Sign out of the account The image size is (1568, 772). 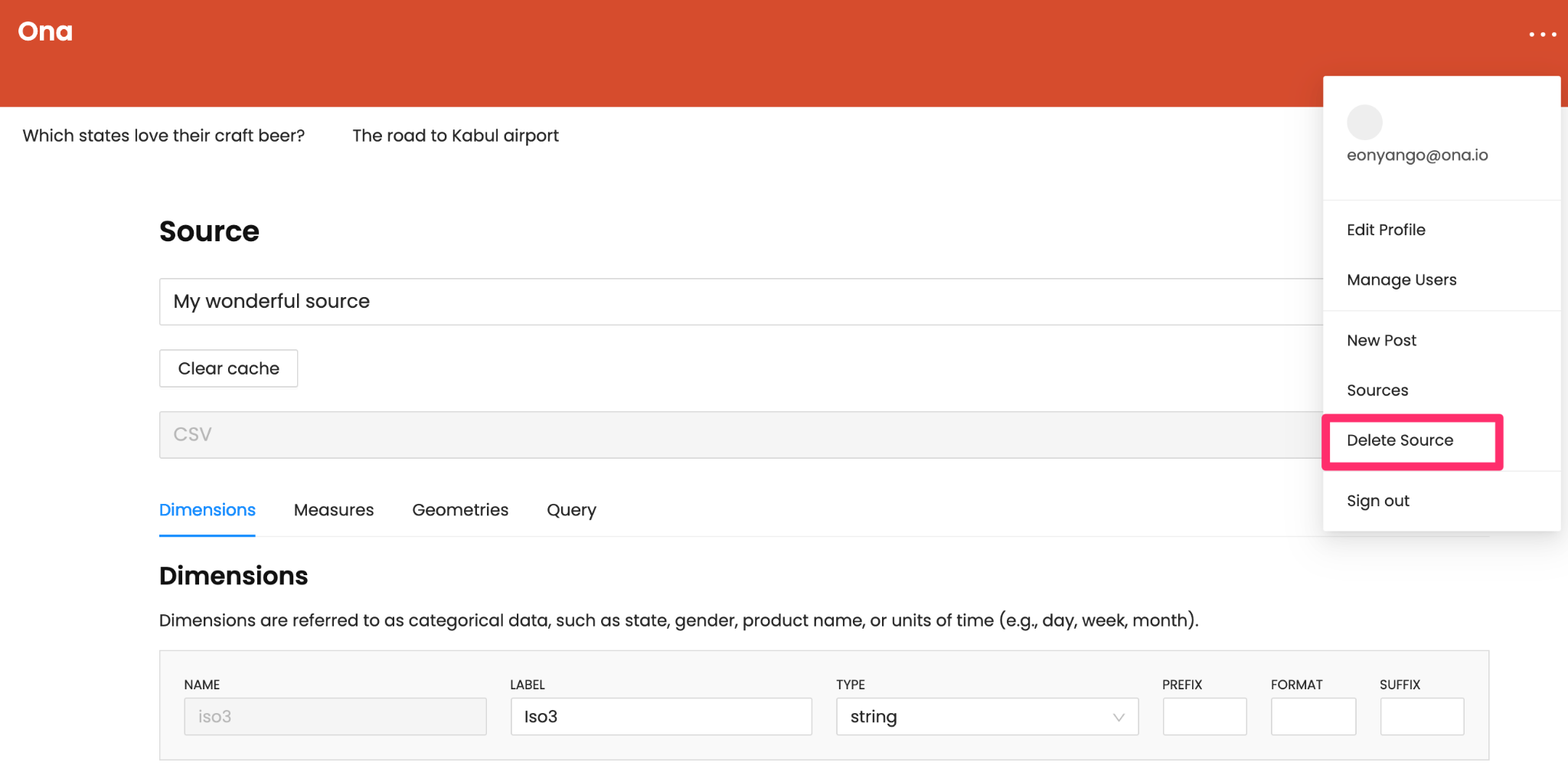click(x=1377, y=501)
